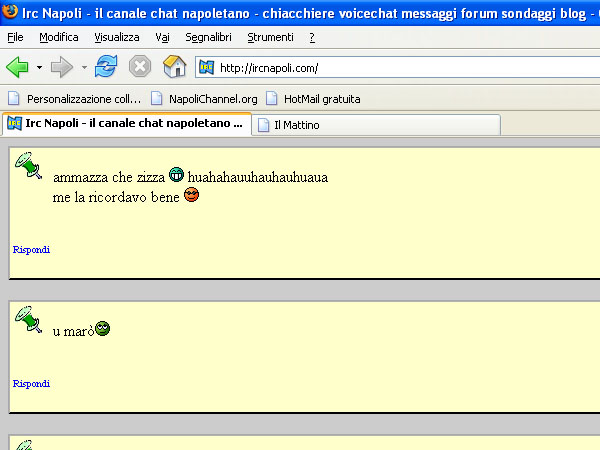The image size is (600, 450).
Task: Click the page icon on Il Mattino tab
Action: coord(263,125)
